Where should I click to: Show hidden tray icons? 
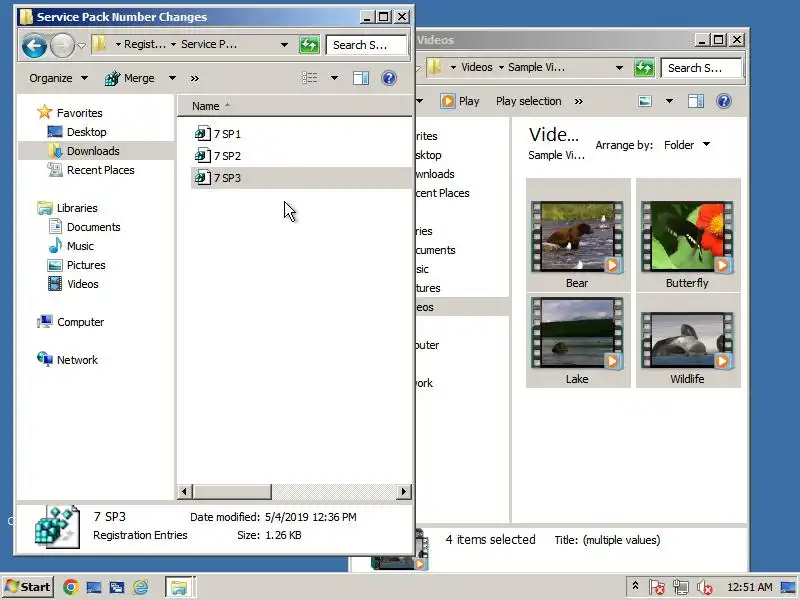635,586
